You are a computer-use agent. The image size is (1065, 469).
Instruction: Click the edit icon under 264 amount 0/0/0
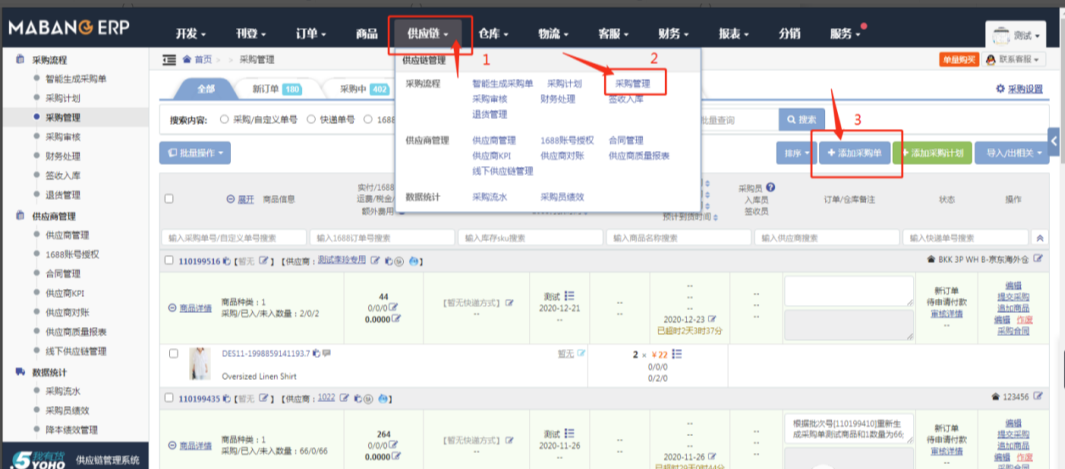click(392, 445)
